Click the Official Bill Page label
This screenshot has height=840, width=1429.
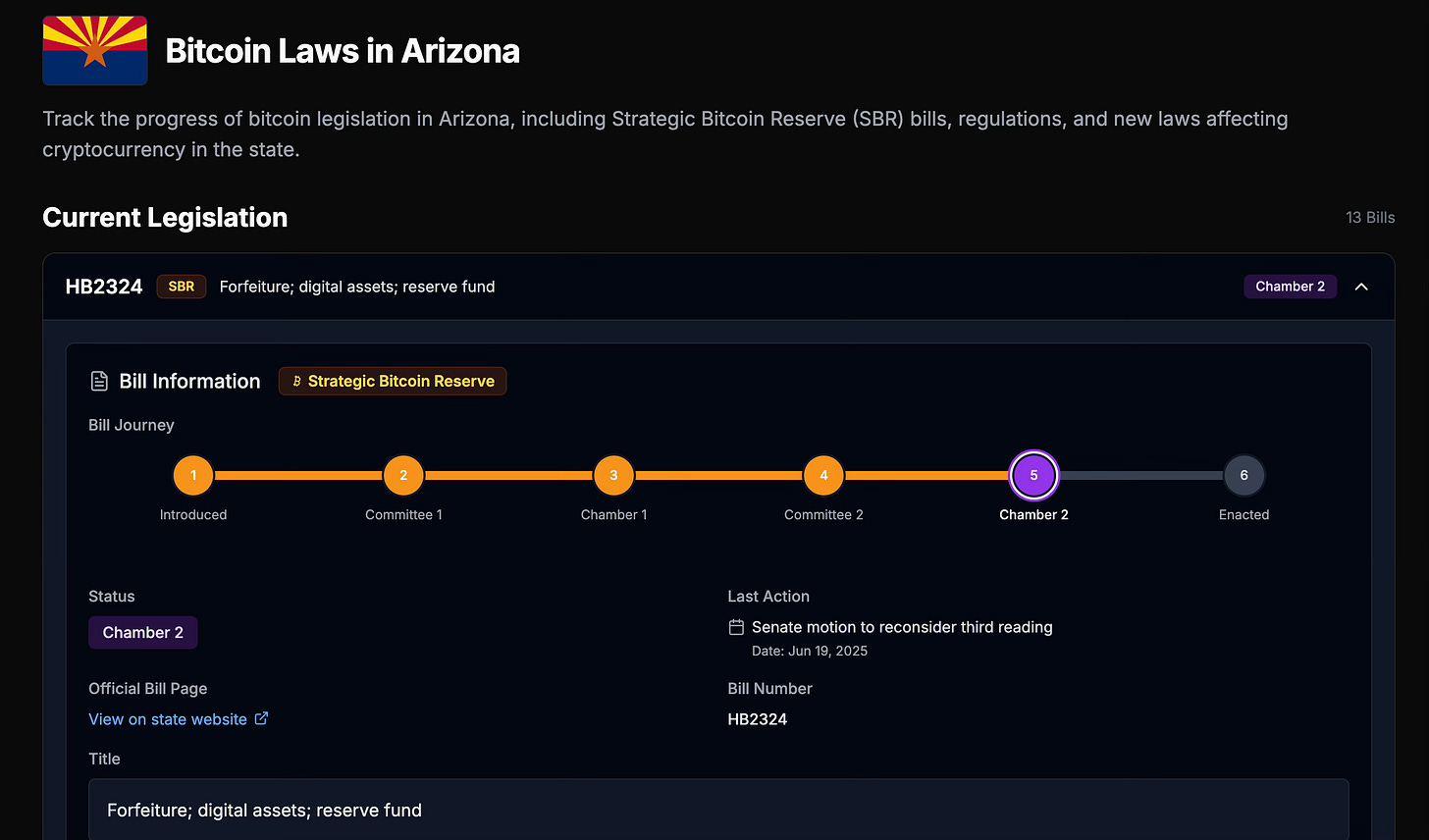click(x=148, y=688)
